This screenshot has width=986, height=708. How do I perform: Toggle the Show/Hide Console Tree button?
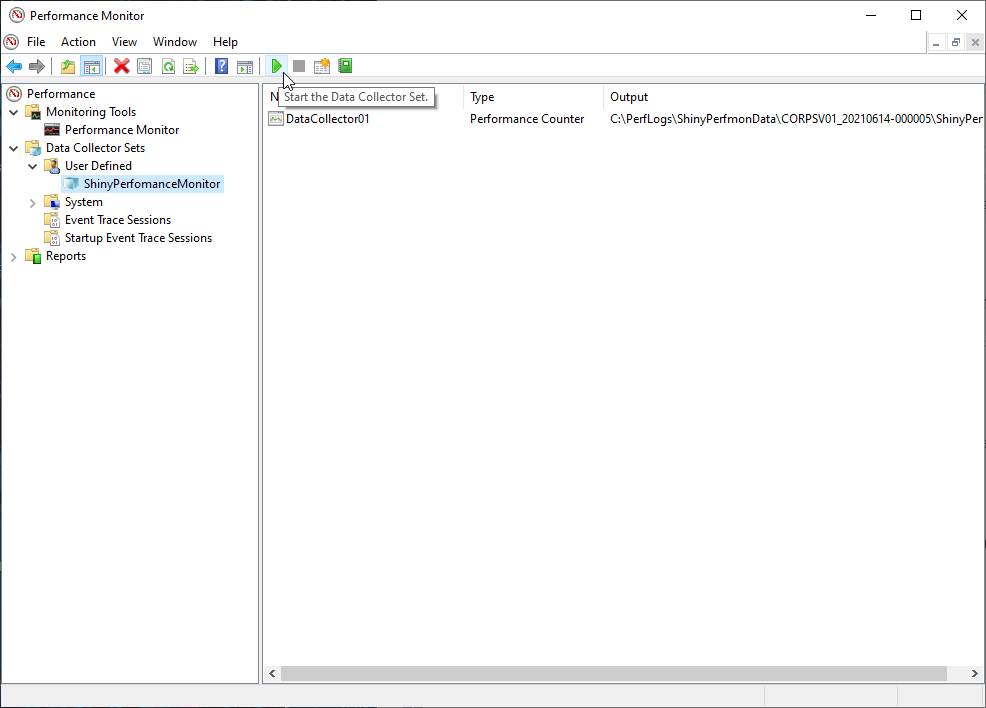[91, 66]
